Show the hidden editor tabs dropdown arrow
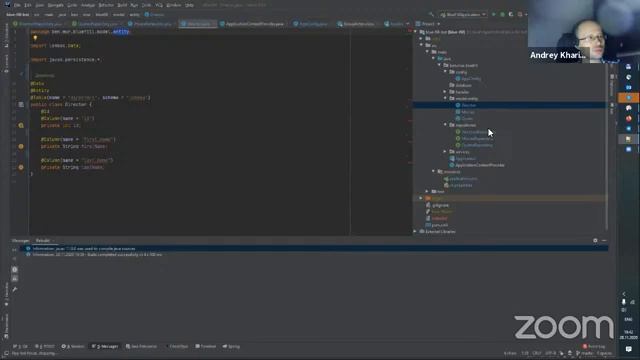This screenshot has width=640, height=360. click(x=408, y=24)
